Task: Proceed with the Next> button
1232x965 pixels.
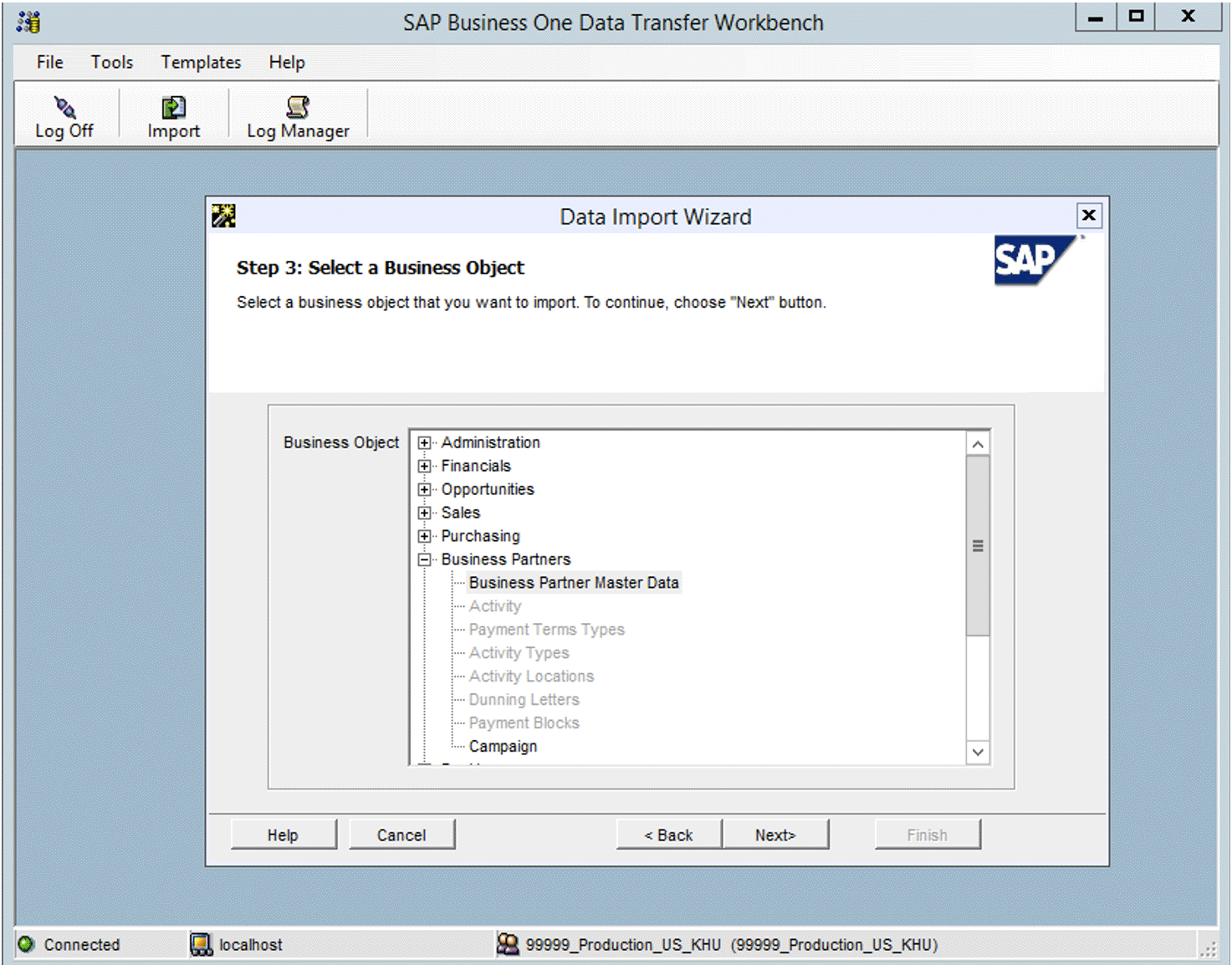Action: (775, 835)
